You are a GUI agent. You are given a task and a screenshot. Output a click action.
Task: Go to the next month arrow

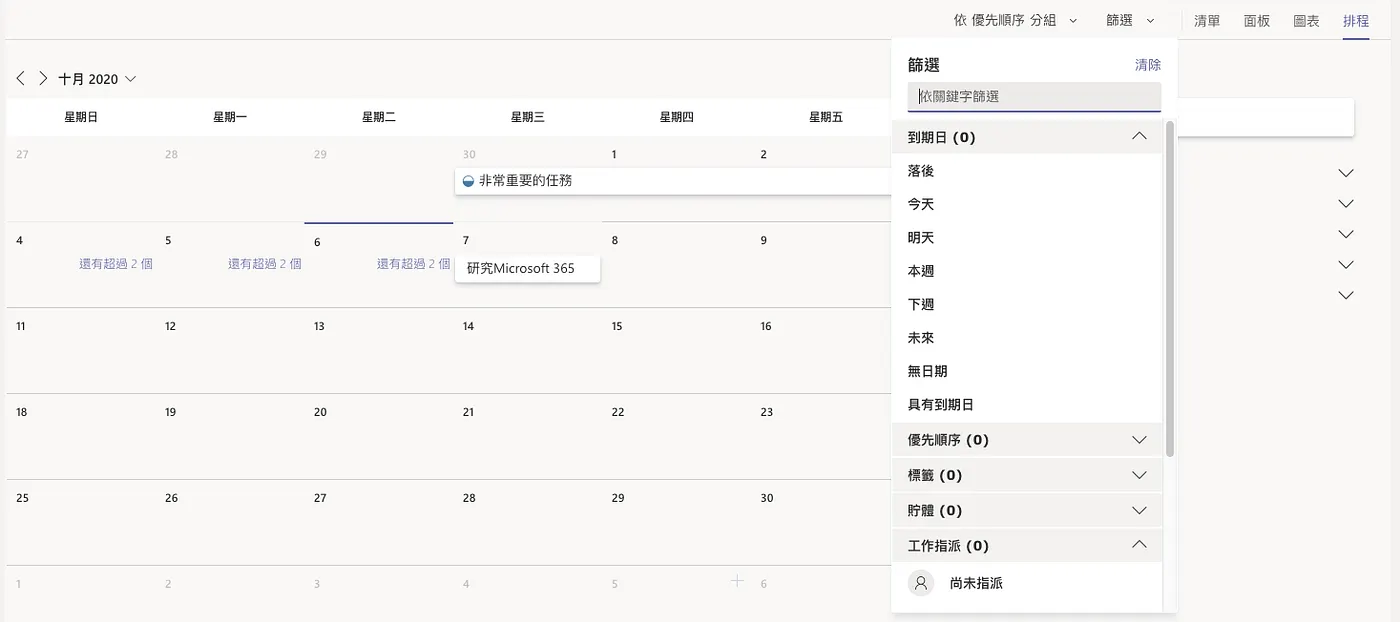click(x=43, y=78)
